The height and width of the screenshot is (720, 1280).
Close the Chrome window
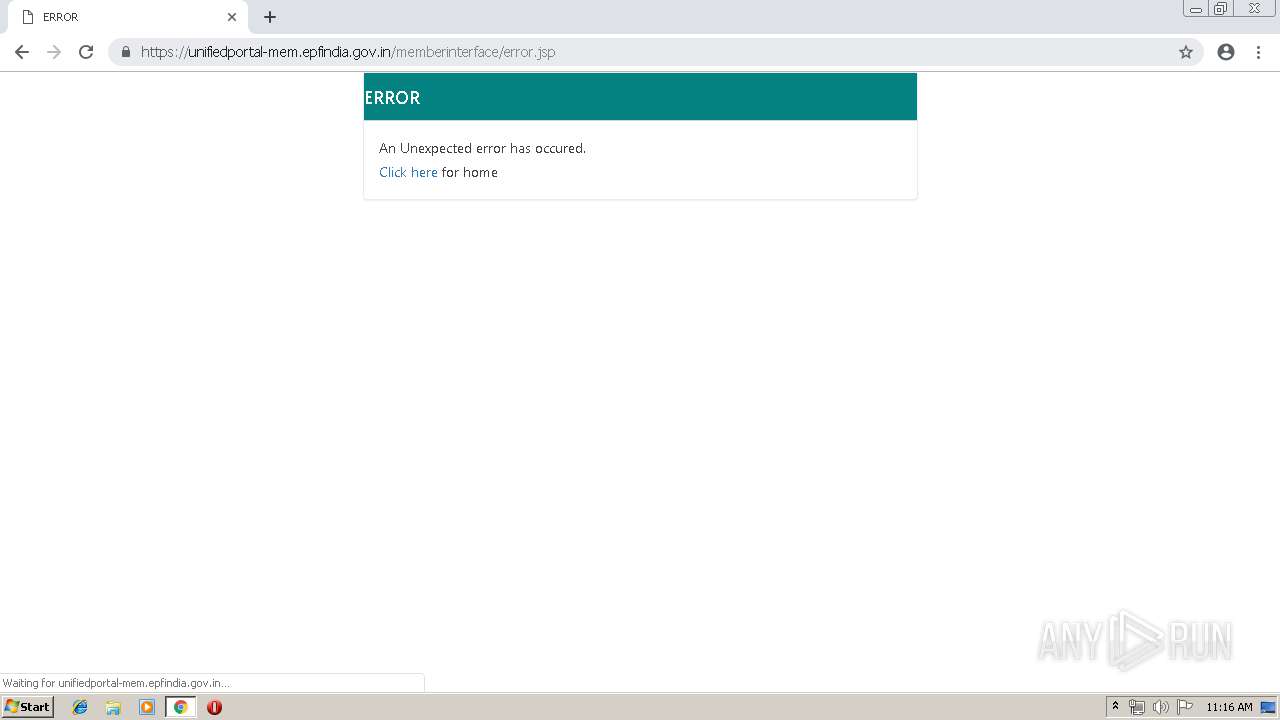click(x=1254, y=9)
